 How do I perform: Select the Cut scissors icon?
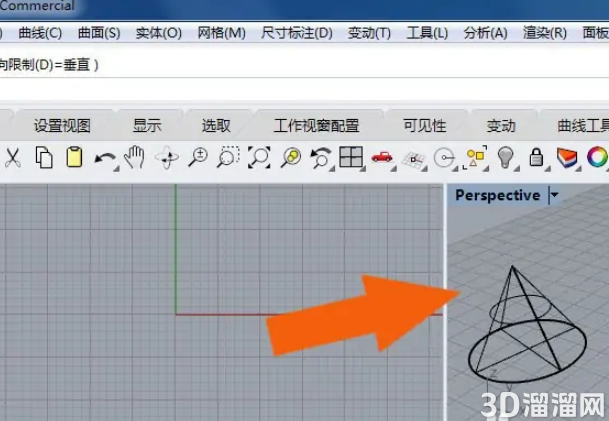(x=13, y=158)
